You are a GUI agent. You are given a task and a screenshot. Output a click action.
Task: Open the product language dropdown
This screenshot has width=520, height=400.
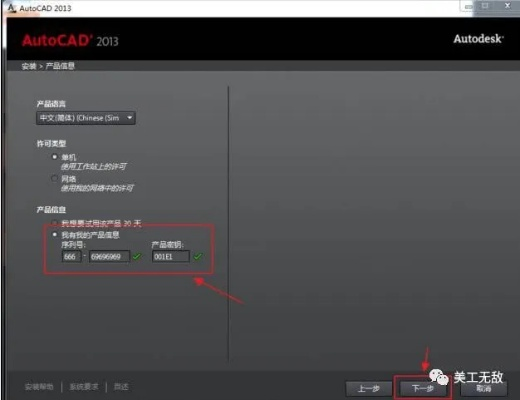[x=86, y=118]
